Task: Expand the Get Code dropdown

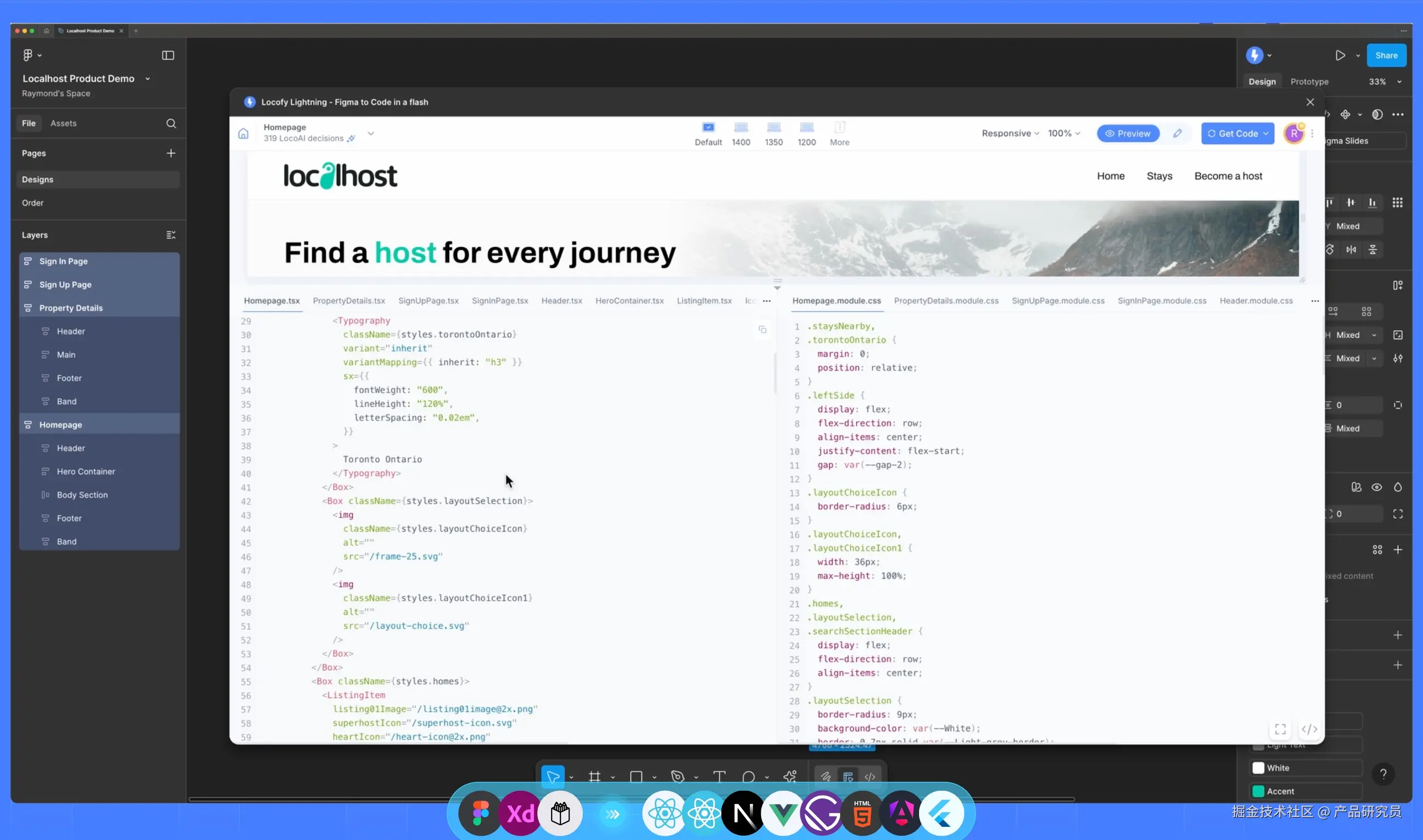Action: point(1266,134)
